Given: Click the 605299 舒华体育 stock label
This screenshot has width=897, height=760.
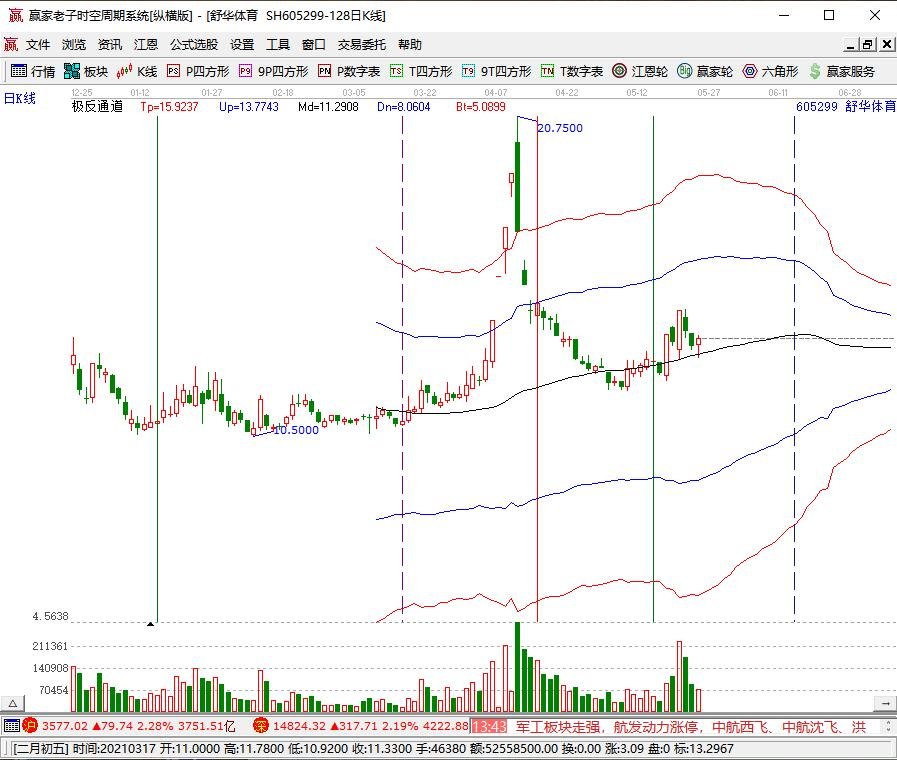Looking at the screenshot, I should [846, 106].
